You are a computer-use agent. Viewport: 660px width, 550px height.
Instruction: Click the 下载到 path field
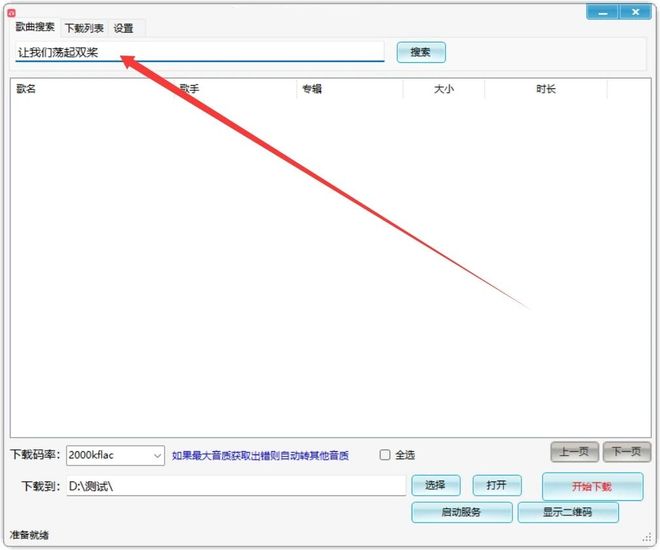click(x=236, y=486)
